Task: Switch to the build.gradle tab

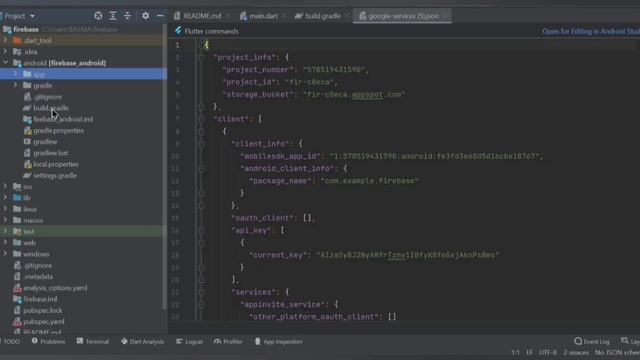Action: click(322, 16)
